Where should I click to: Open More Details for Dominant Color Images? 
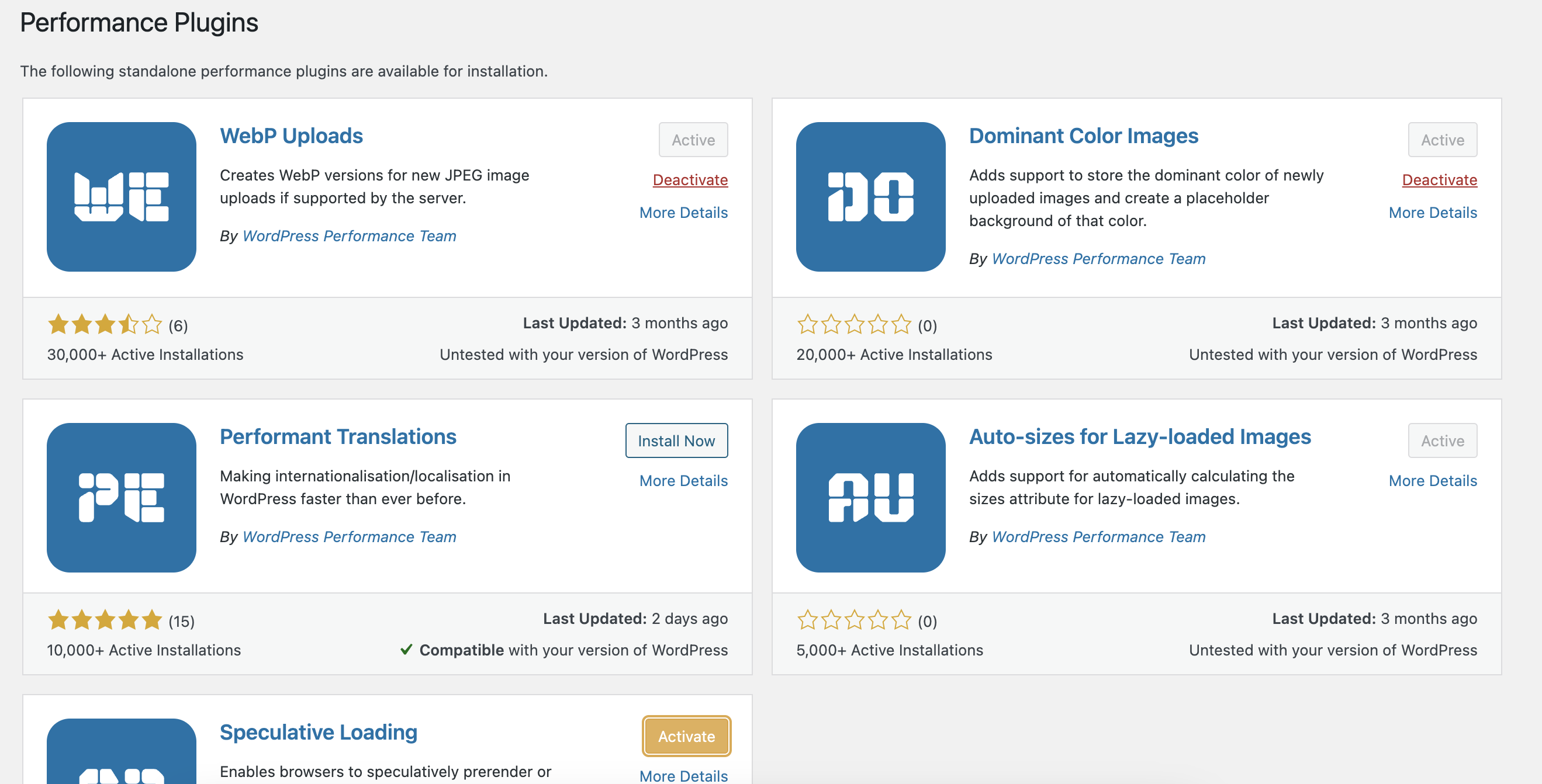pyautogui.click(x=1433, y=213)
